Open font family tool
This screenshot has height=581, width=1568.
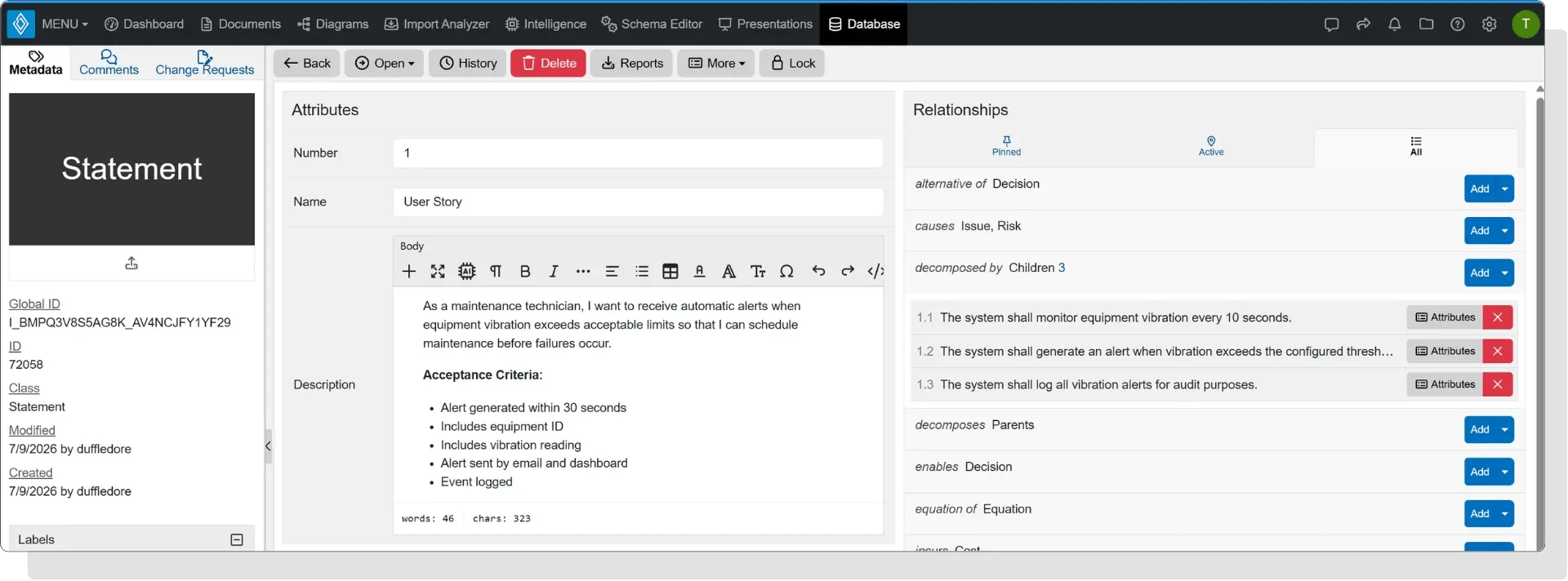tap(728, 272)
